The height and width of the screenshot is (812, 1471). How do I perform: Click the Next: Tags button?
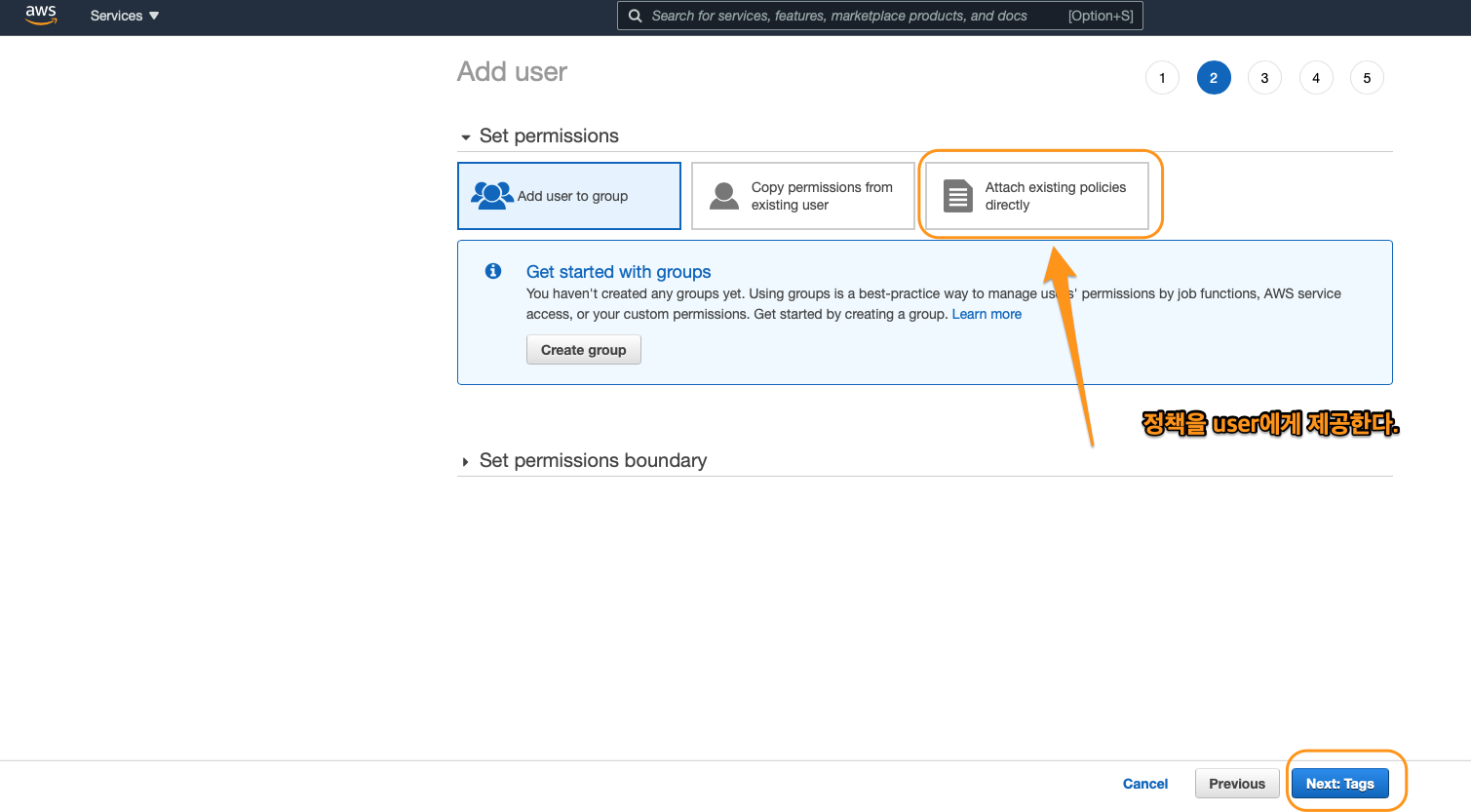pyautogui.click(x=1339, y=784)
